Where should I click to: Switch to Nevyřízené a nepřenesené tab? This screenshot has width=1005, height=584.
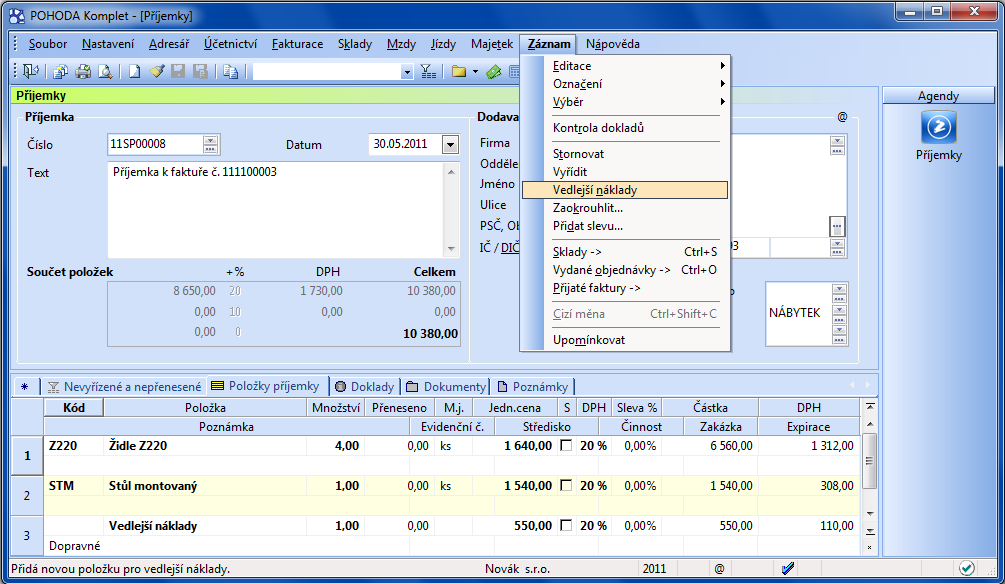coord(124,387)
